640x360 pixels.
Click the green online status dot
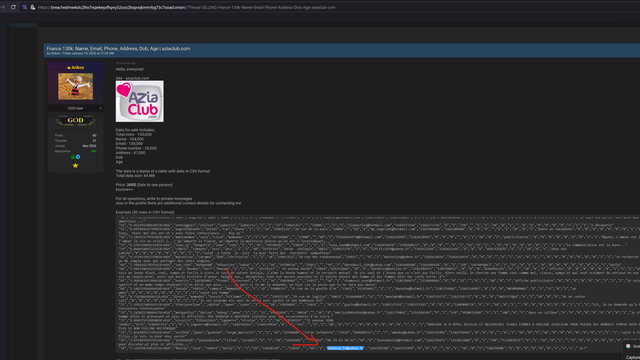click(x=100, y=108)
